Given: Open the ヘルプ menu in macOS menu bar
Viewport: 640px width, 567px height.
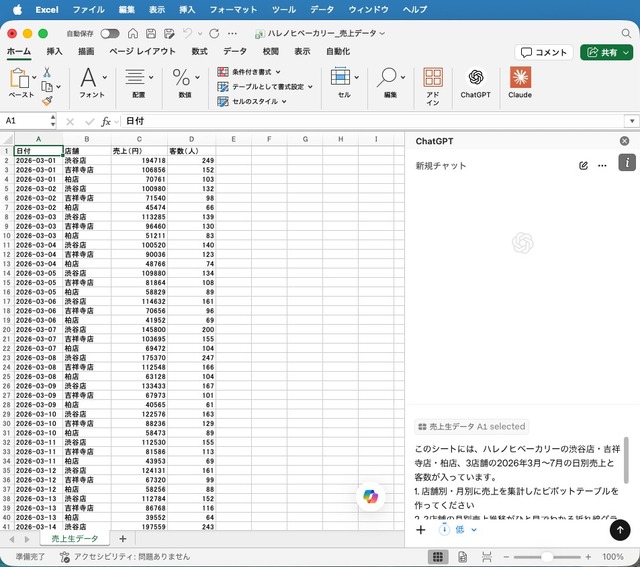Looking at the screenshot, I should point(415,9).
